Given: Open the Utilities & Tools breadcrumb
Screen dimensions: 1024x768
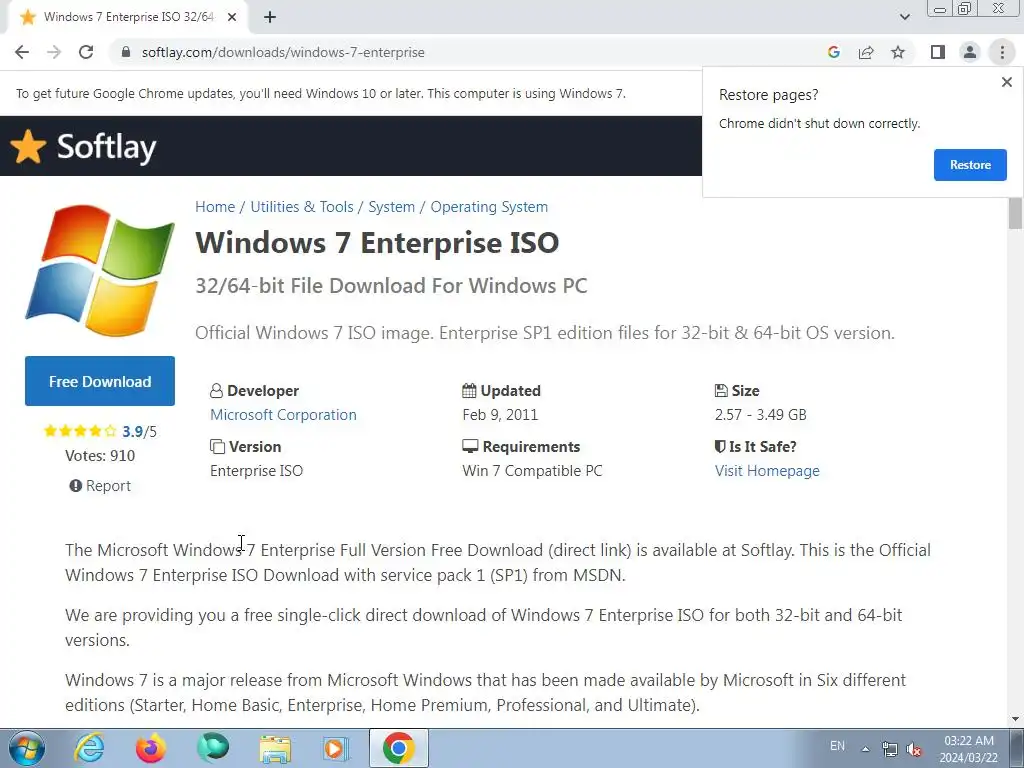Looking at the screenshot, I should [x=302, y=207].
